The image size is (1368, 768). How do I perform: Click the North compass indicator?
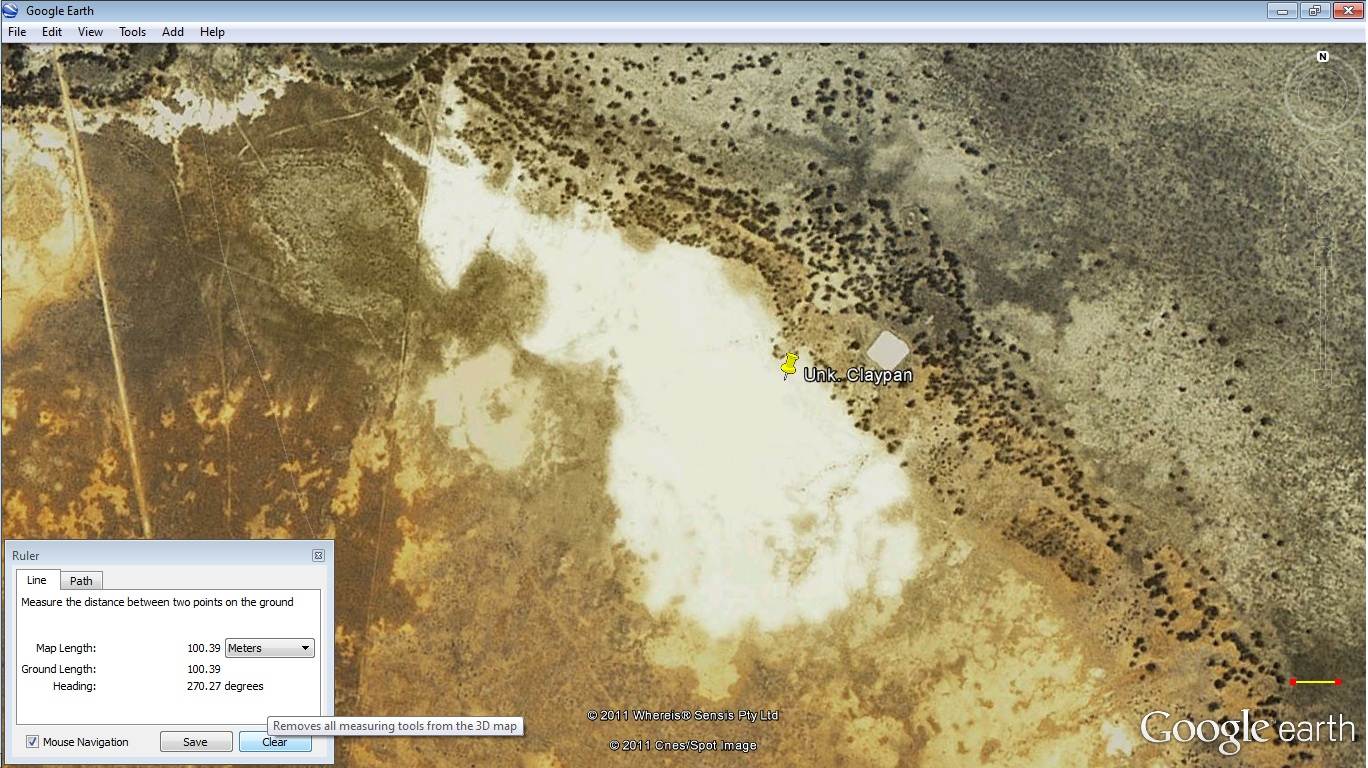[1322, 58]
